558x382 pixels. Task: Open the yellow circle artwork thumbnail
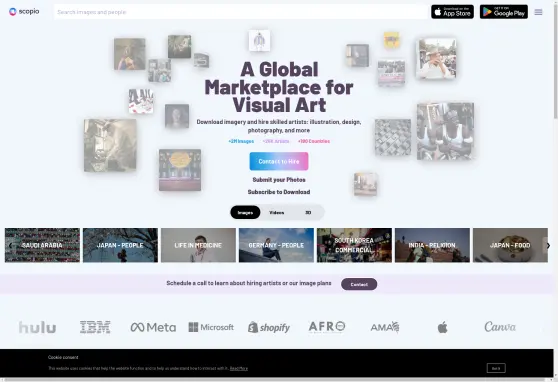click(x=180, y=170)
